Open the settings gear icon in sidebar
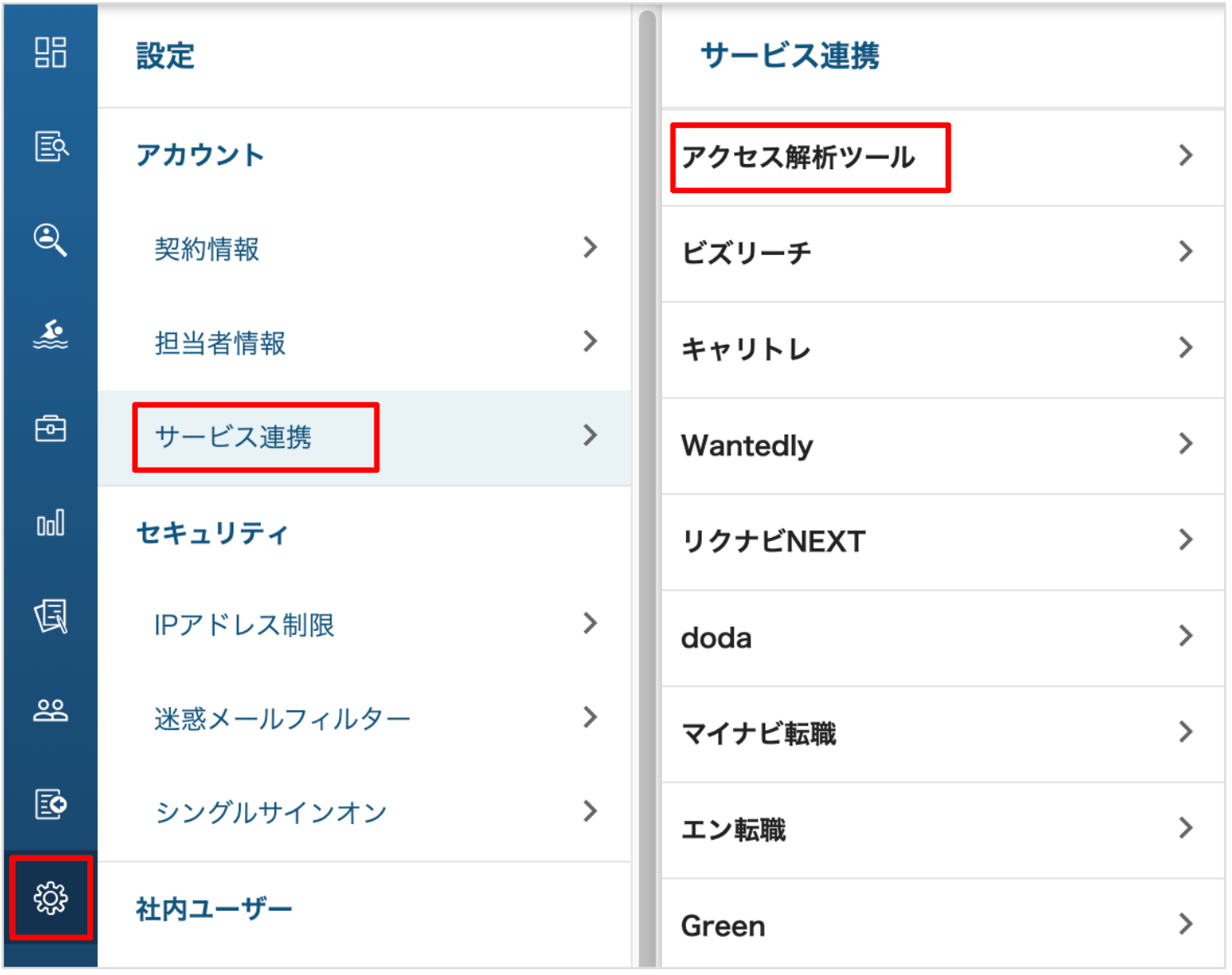The height and width of the screenshot is (975, 1232). [x=50, y=897]
